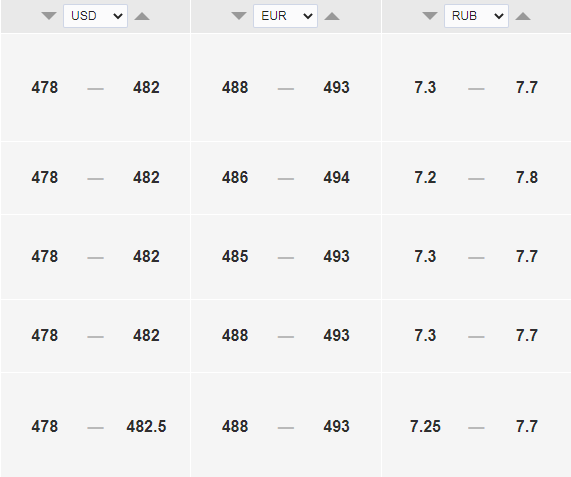
Task: Click the 7.2 RUB buy rate
Action: click(x=425, y=177)
